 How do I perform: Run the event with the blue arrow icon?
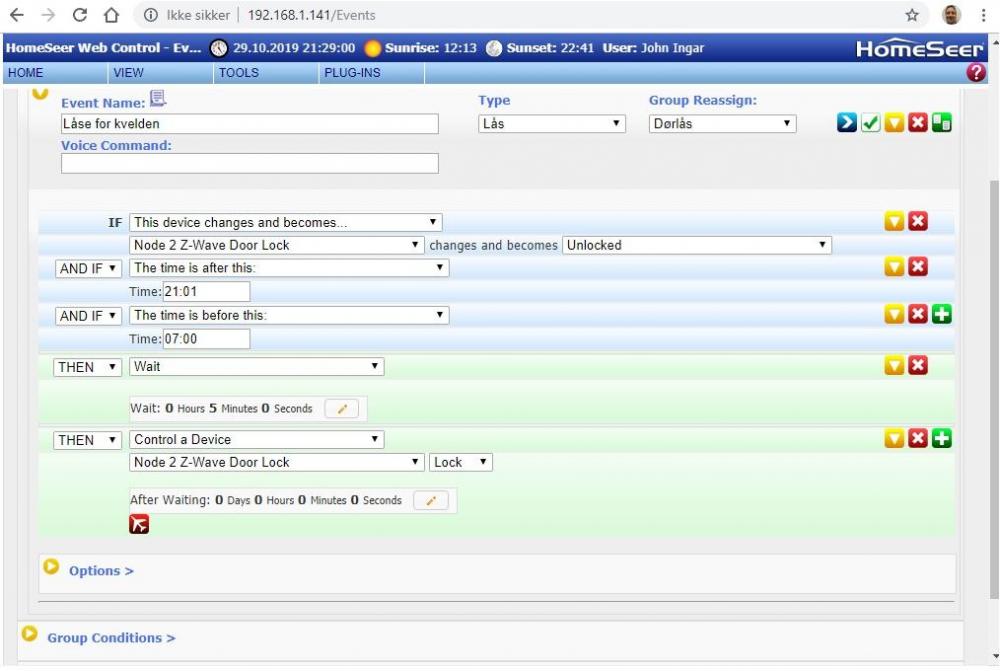point(847,123)
